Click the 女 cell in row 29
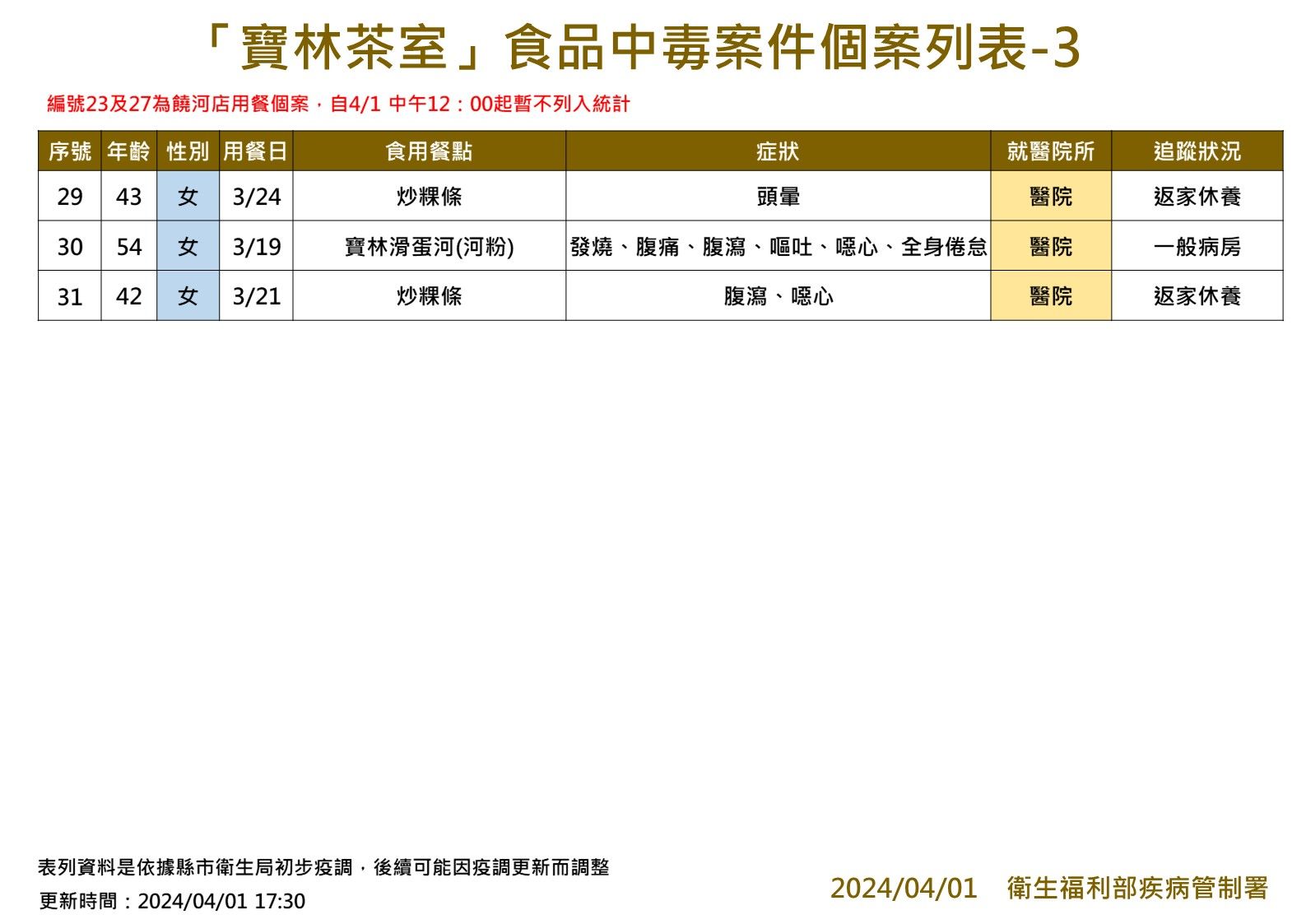 [188, 196]
